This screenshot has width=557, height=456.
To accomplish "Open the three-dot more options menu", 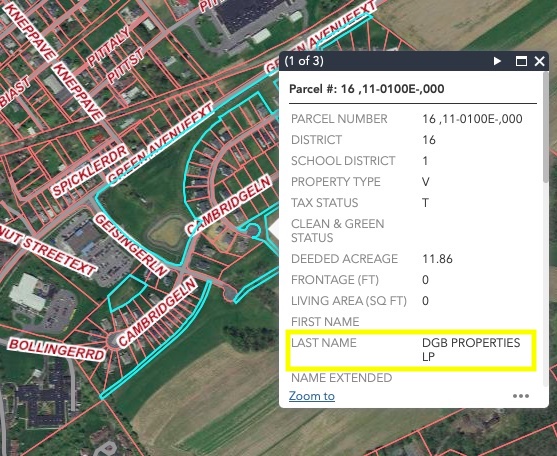I will (x=521, y=396).
